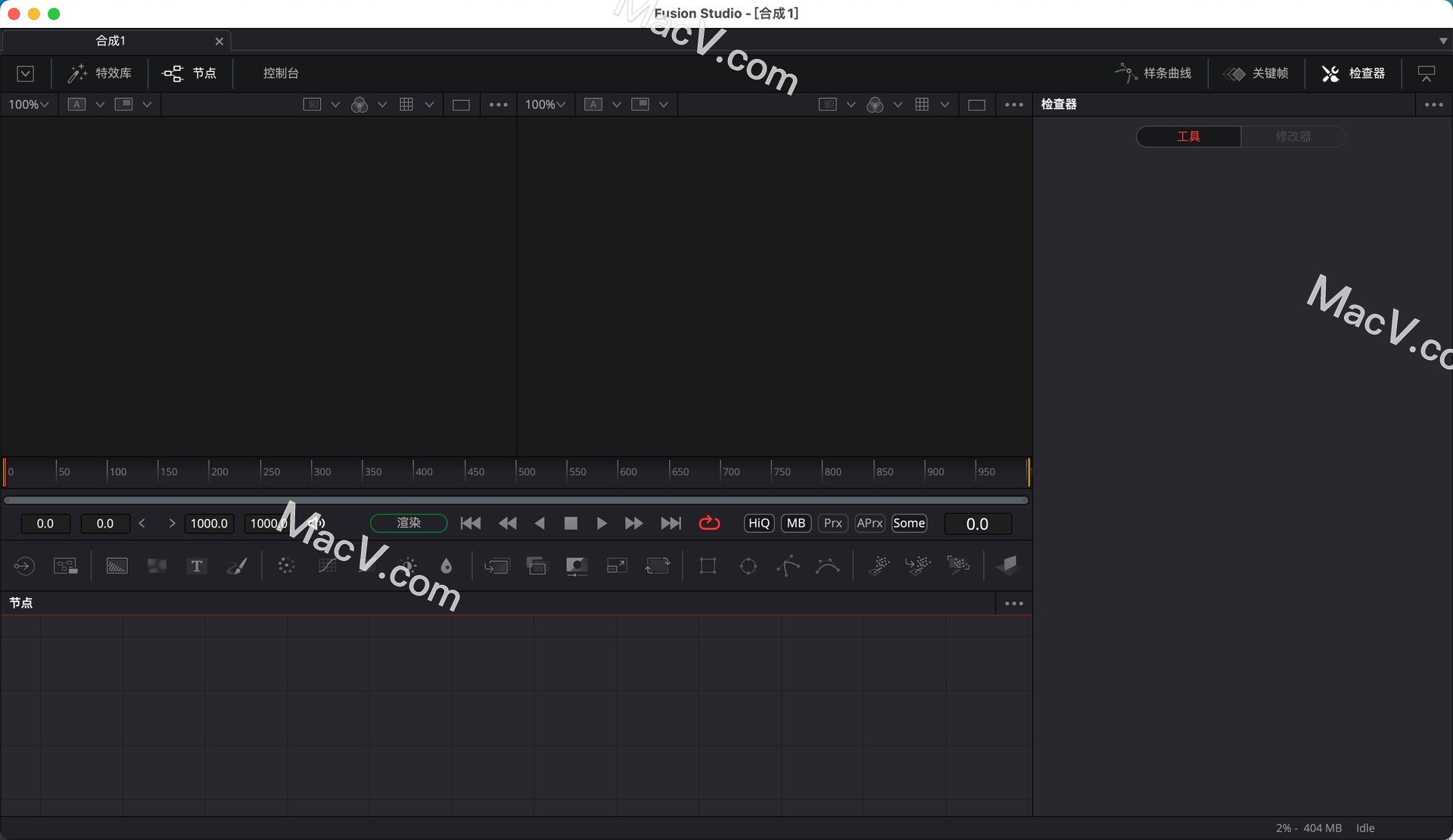Add a Merge node from the toolbar
Viewport: 1453px width, 840px height.
(497, 566)
